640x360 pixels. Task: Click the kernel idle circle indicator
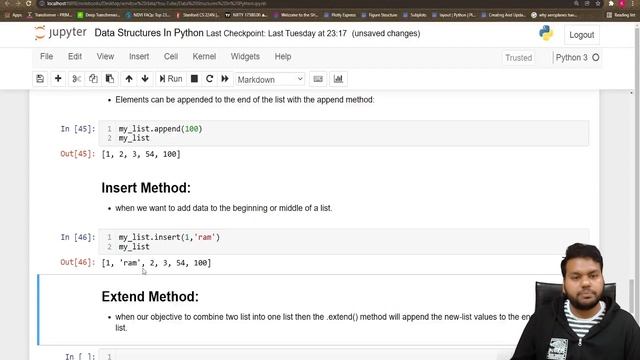(x=596, y=58)
